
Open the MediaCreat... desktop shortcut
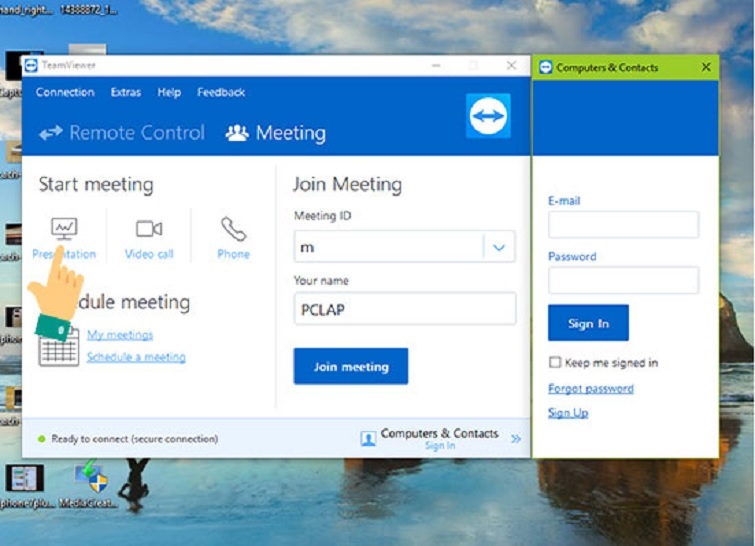coord(90,484)
